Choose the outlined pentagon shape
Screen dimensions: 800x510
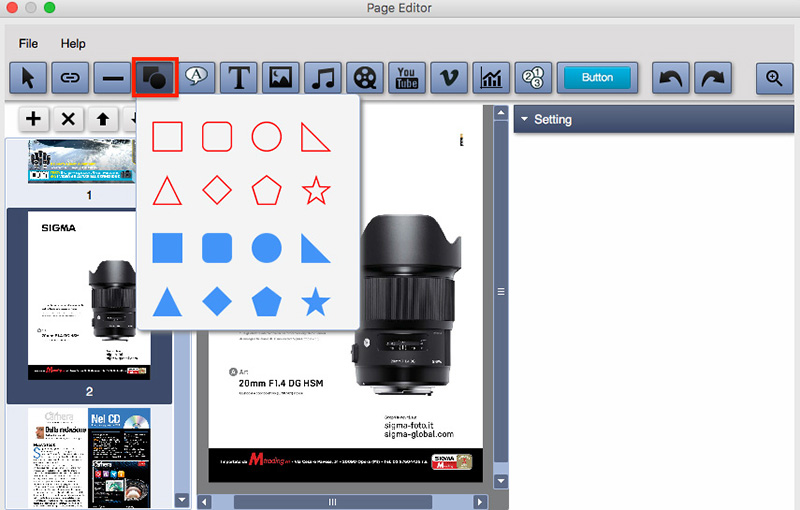tap(266, 190)
